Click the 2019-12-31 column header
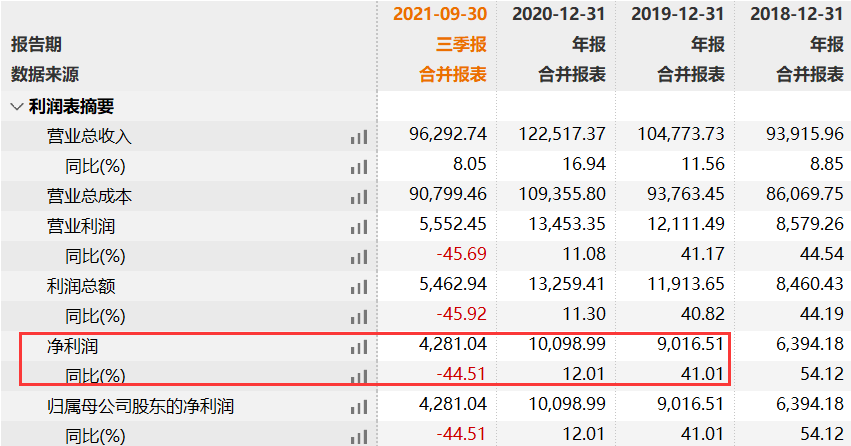851x446 pixels. click(x=677, y=14)
